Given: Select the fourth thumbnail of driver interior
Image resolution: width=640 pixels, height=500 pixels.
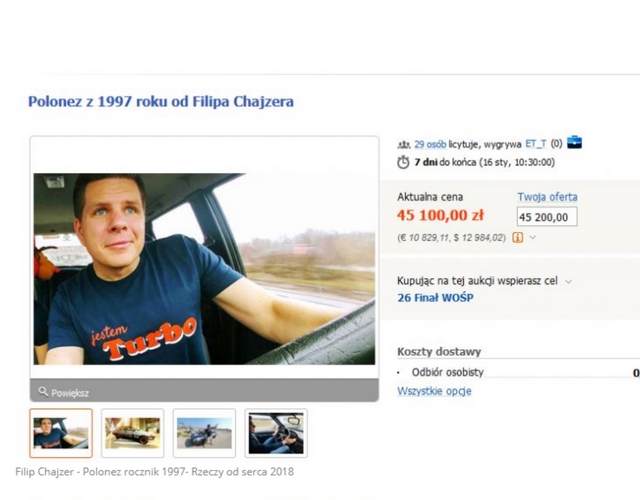Looking at the screenshot, I should point(276,433).
